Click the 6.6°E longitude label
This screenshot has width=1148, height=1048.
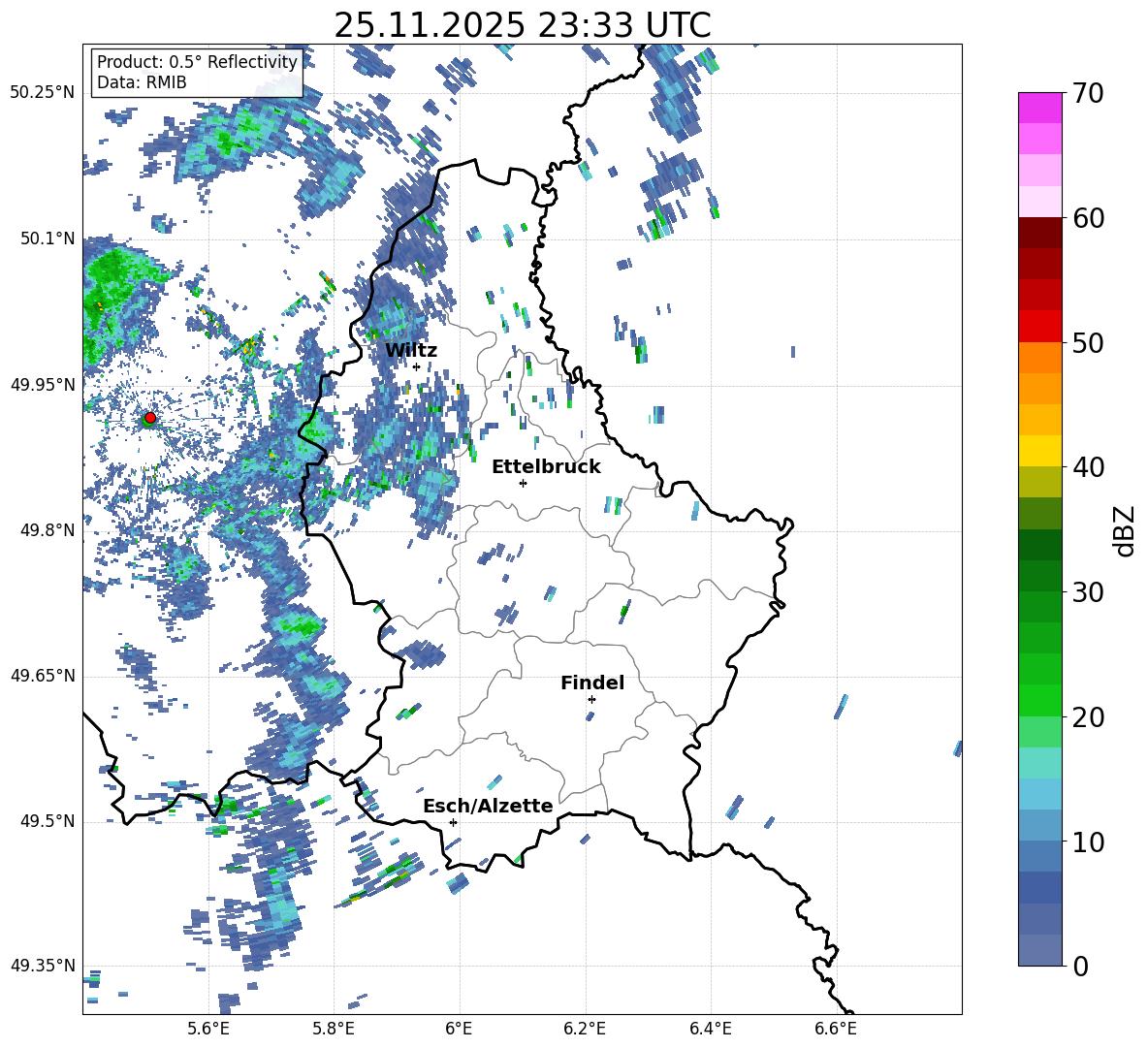pyautogui.click(x=836, y=1029)
